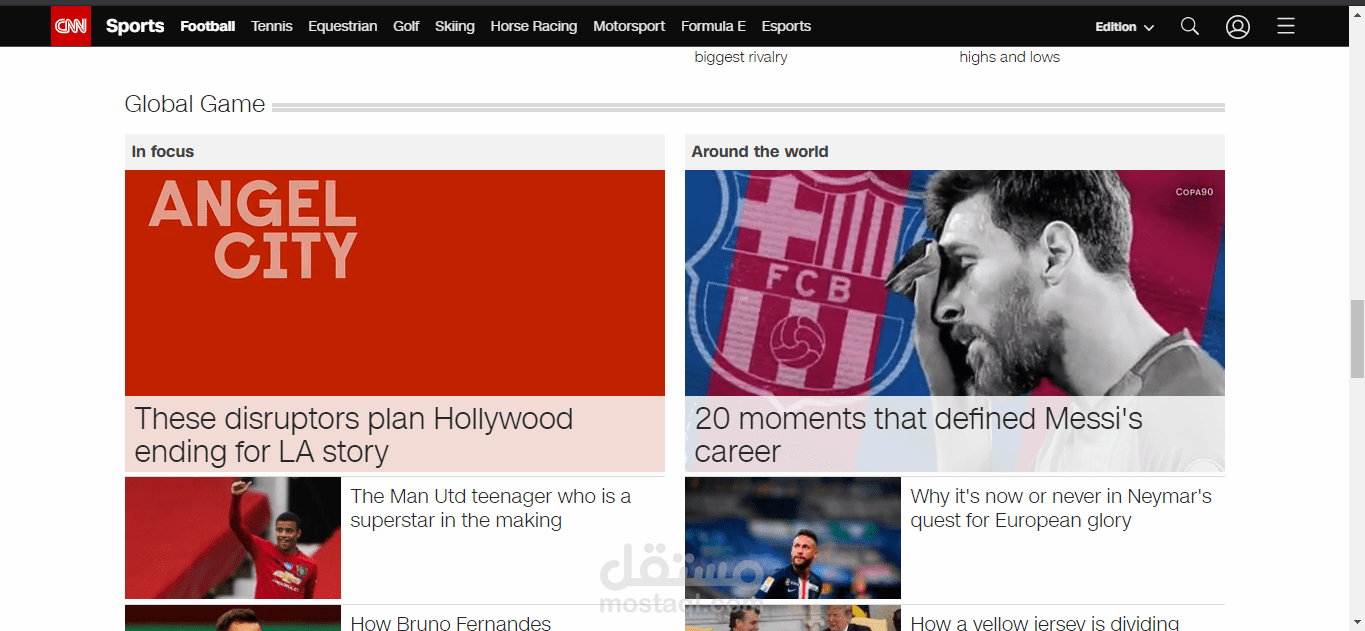The width and height of the screenshot is (1365, 631).
Task: Open the user account profile icon
Action: pyautogui.click(x=1238, y=26)
